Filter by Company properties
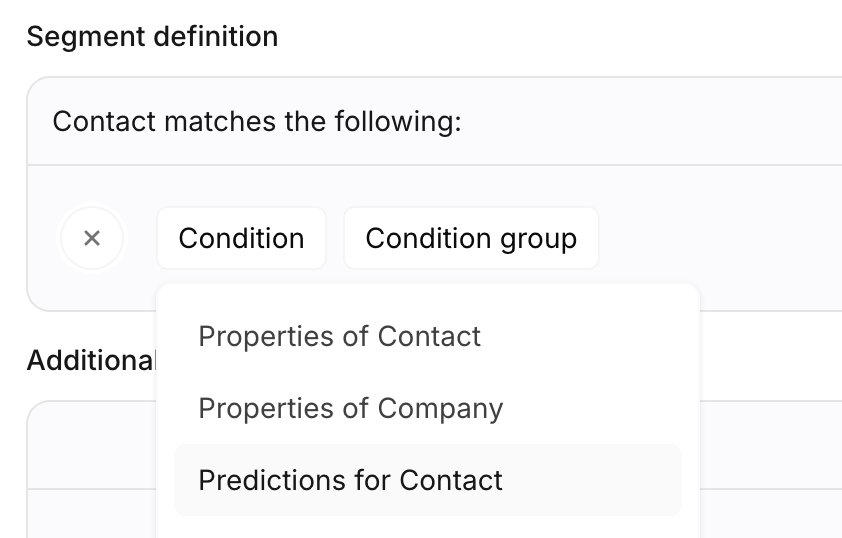This screenshot has width=842, height=538. (350, 408)
